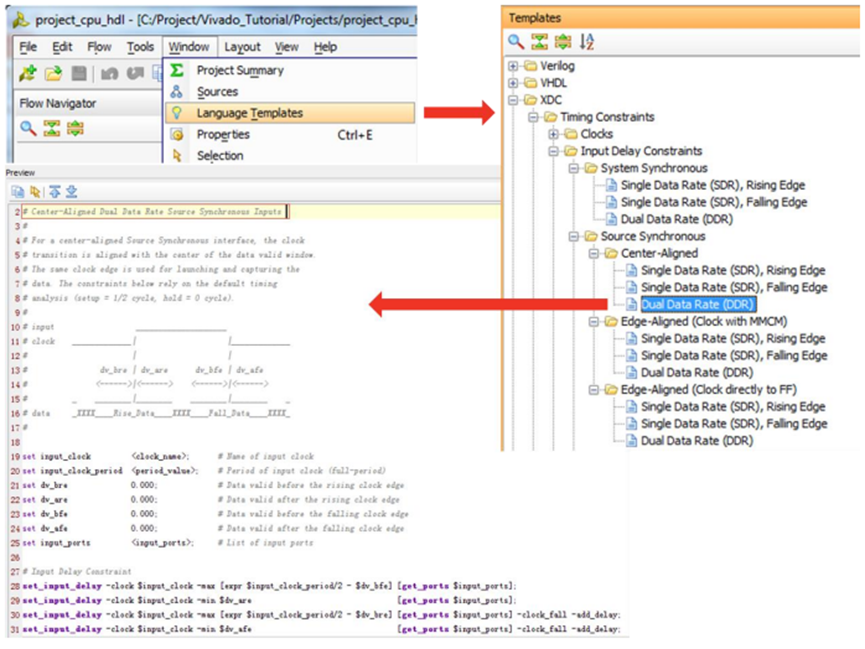Select Language Templates from Window menu
Screen dimensions: 865x649
pyautogui.click(x=249, y=113)
